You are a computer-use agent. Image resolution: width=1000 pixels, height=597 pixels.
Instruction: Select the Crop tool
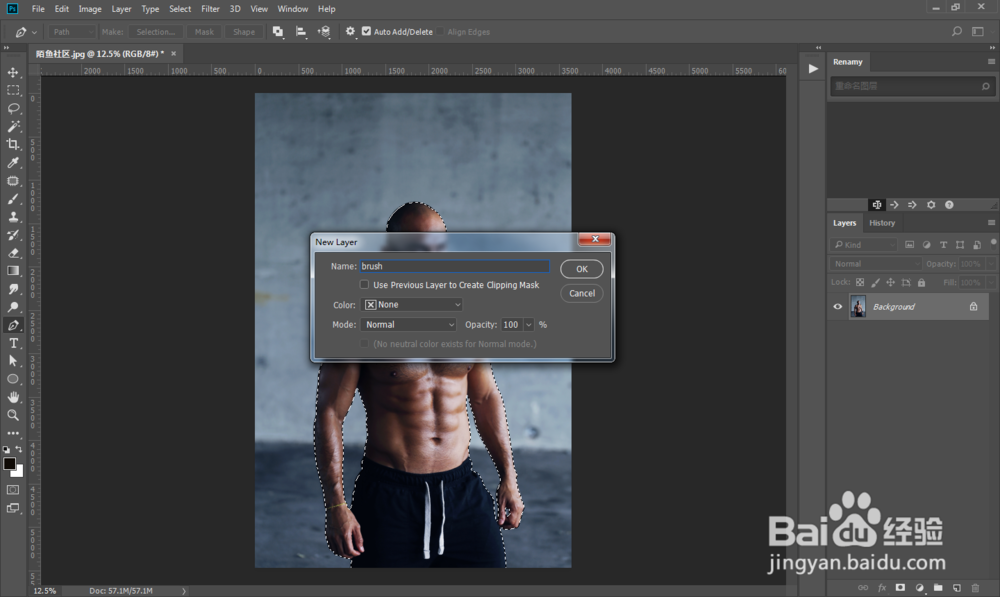[13, 144]
